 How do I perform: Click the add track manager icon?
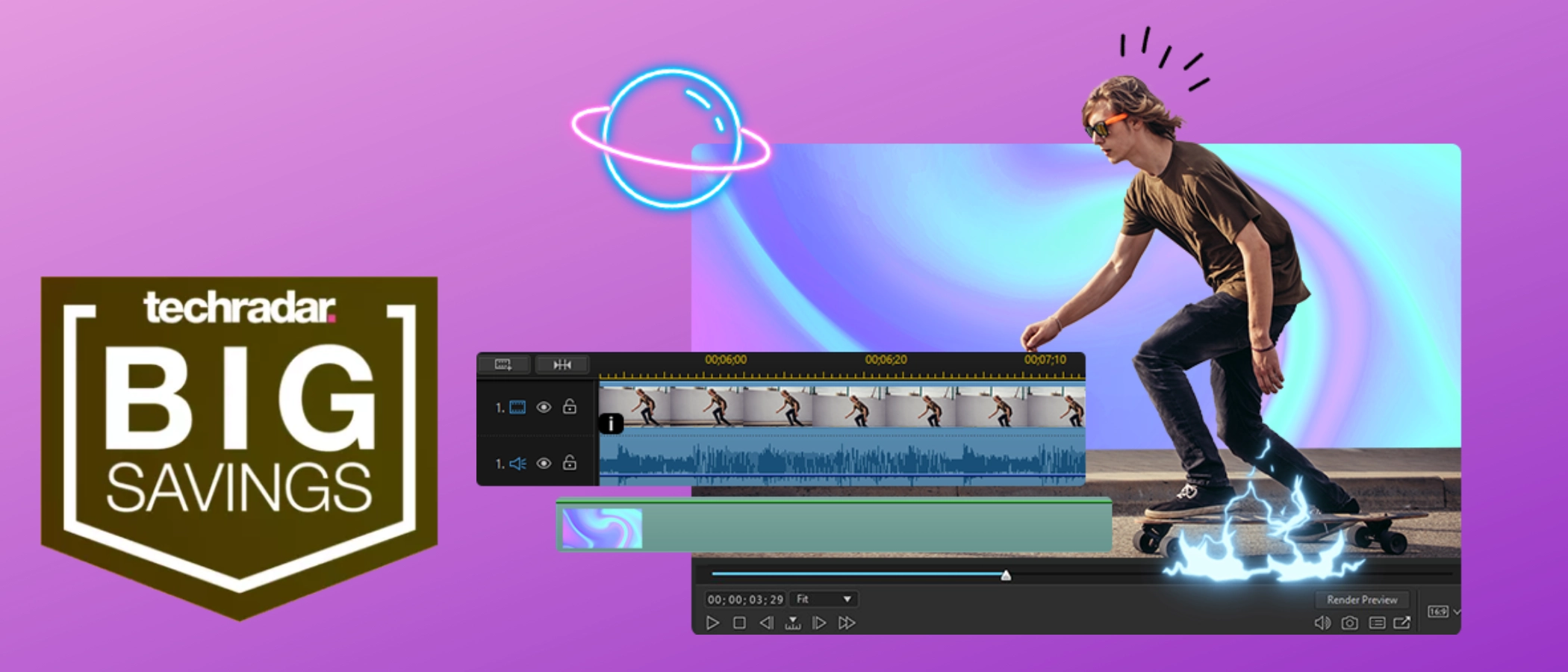[503, 364]
